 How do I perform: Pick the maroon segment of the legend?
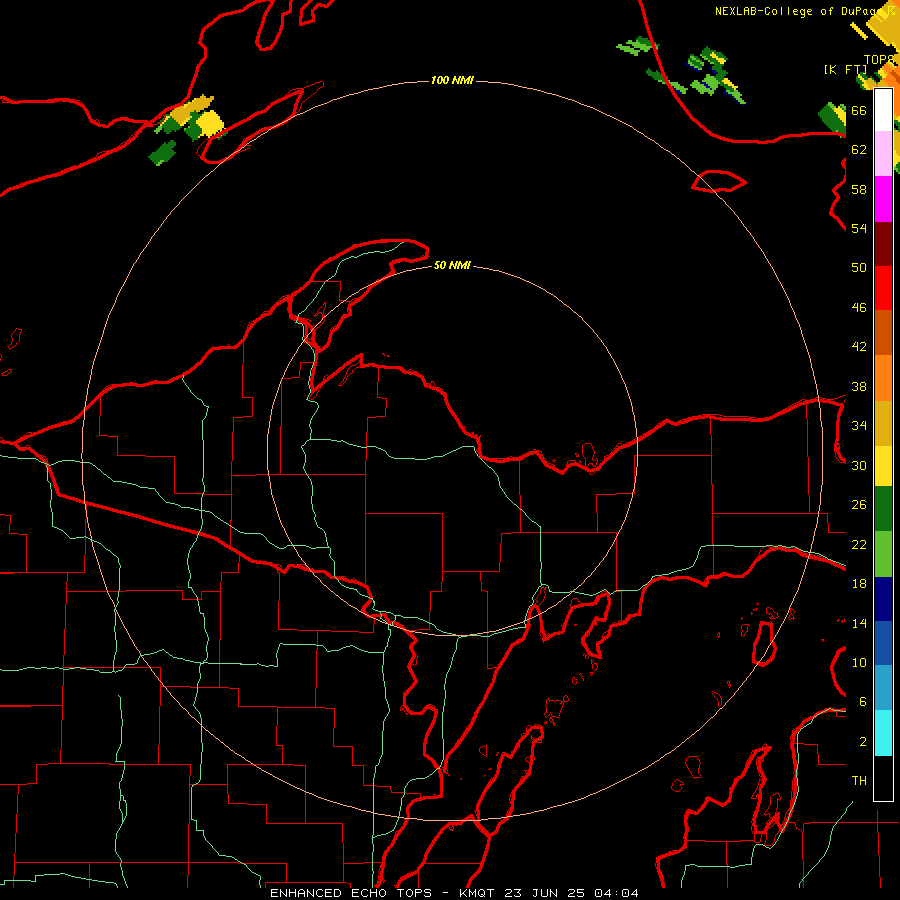coord(883,244)
